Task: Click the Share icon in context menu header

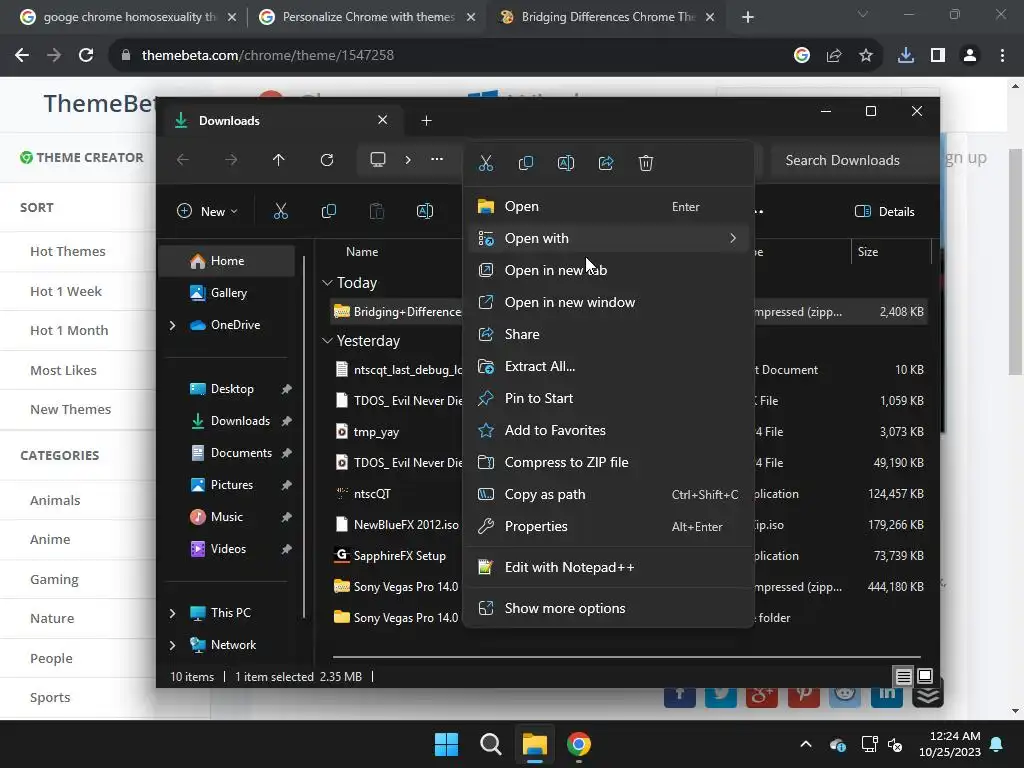Action: tap(606, 163)
